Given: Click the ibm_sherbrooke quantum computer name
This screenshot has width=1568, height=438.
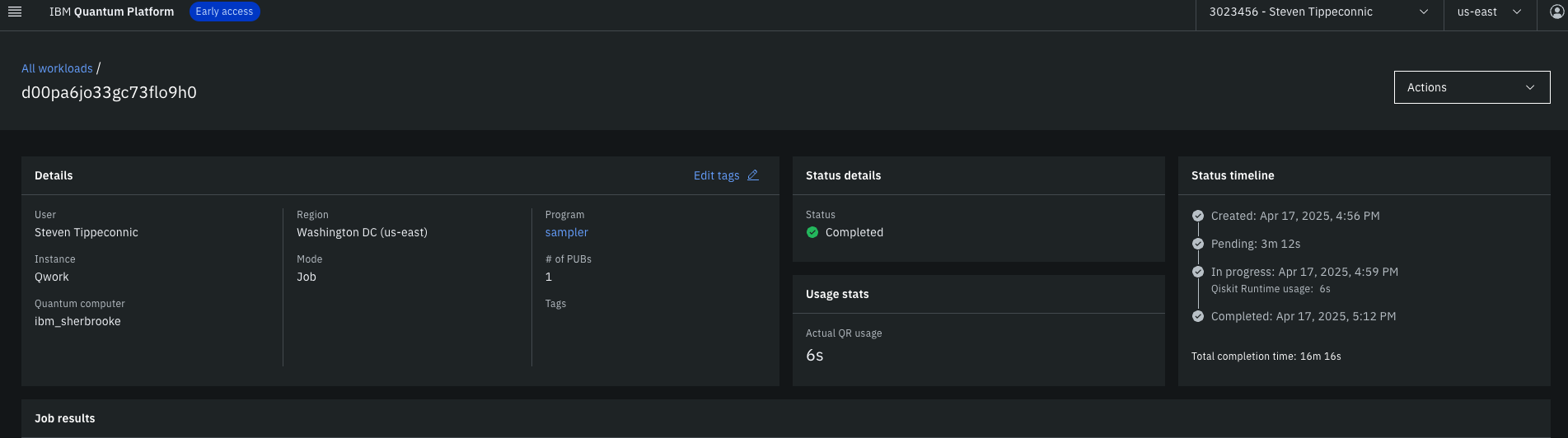Looking at the screenshot, I should pos(77,321).
